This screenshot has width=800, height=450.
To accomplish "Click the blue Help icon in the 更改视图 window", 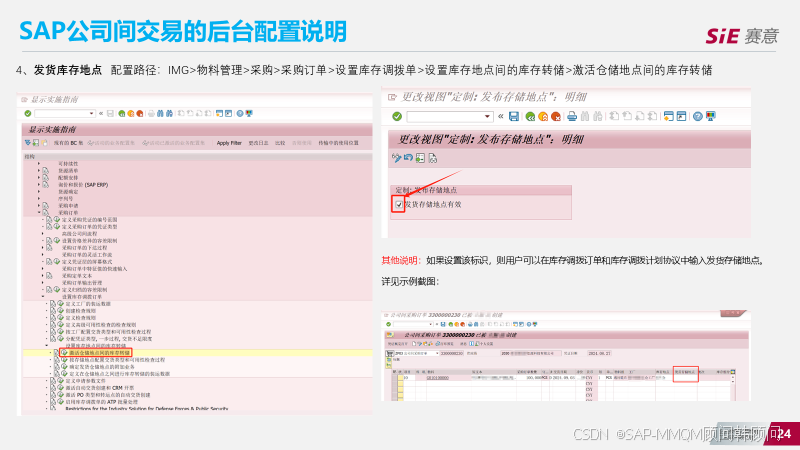I will pos(697,116).
